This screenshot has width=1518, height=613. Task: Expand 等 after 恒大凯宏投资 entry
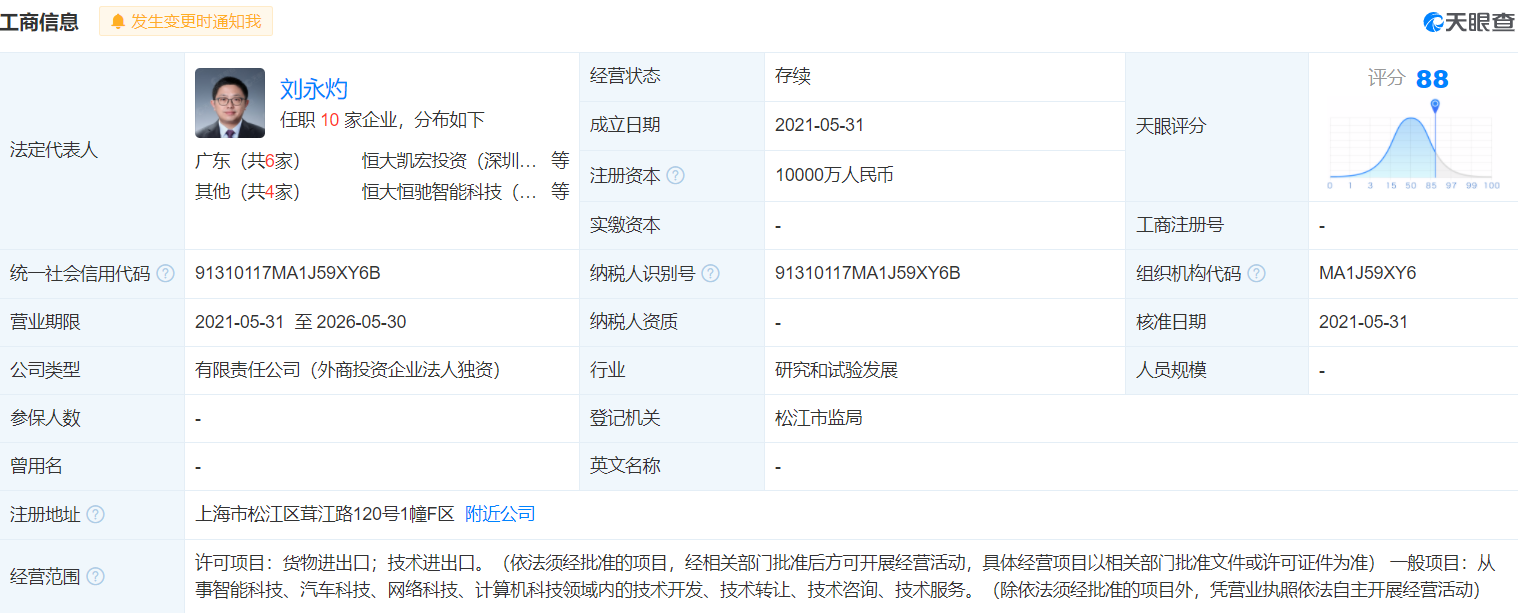[x=560, y=161]
